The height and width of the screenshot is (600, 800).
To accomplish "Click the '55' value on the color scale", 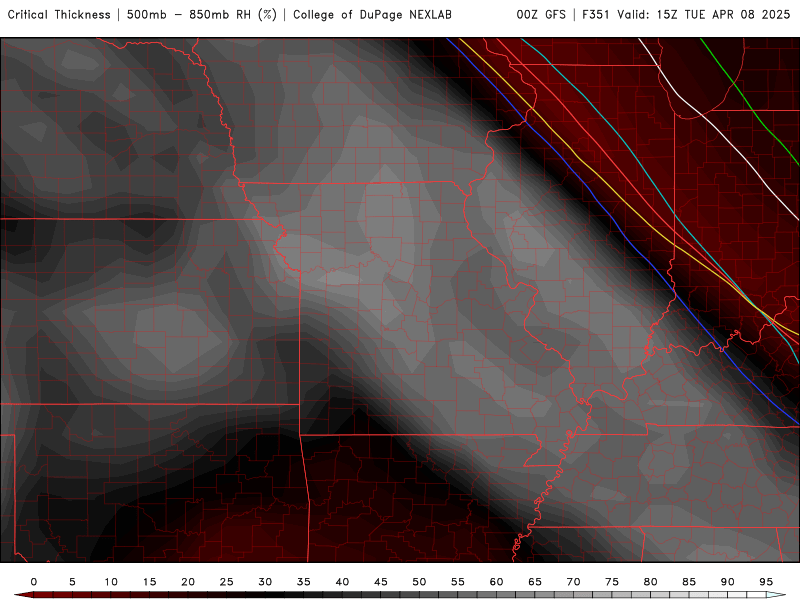I will 458,582.
